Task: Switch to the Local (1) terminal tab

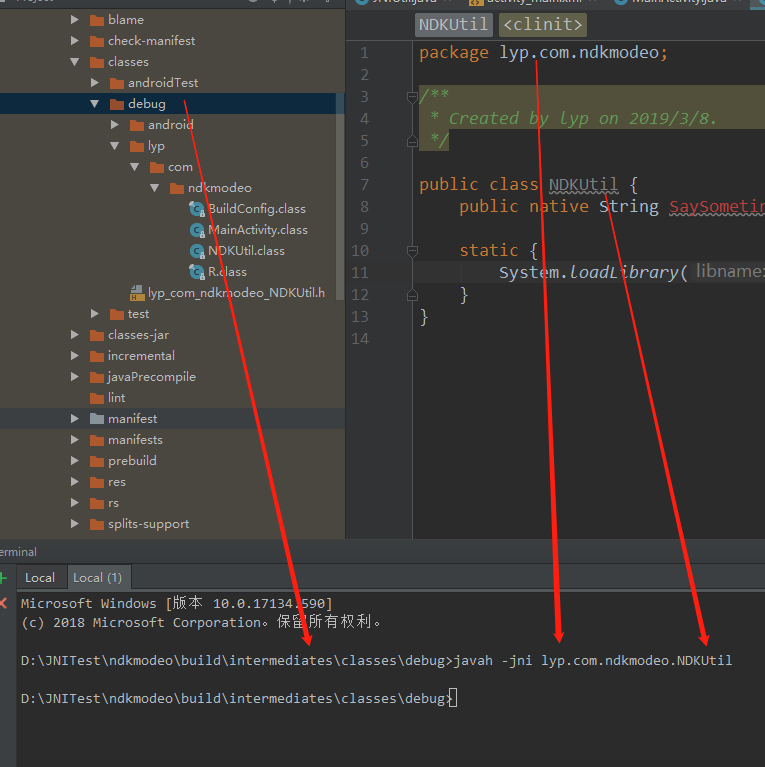Action: (x=97, y=578)
